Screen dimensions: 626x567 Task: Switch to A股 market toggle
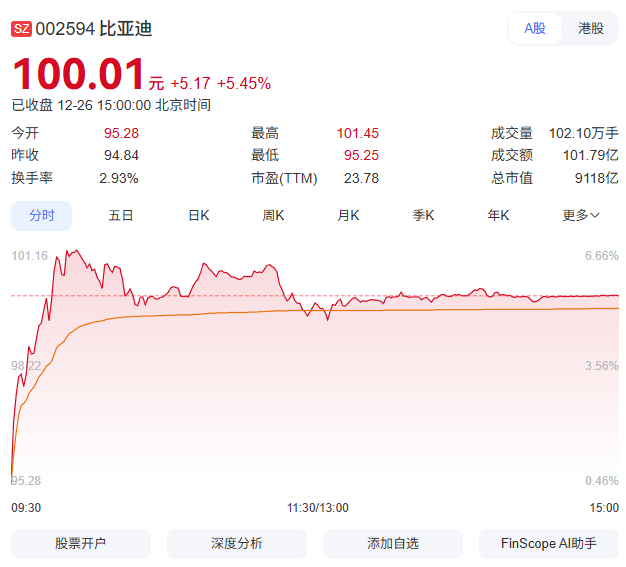pyautogui.click(x=535, y=28)
